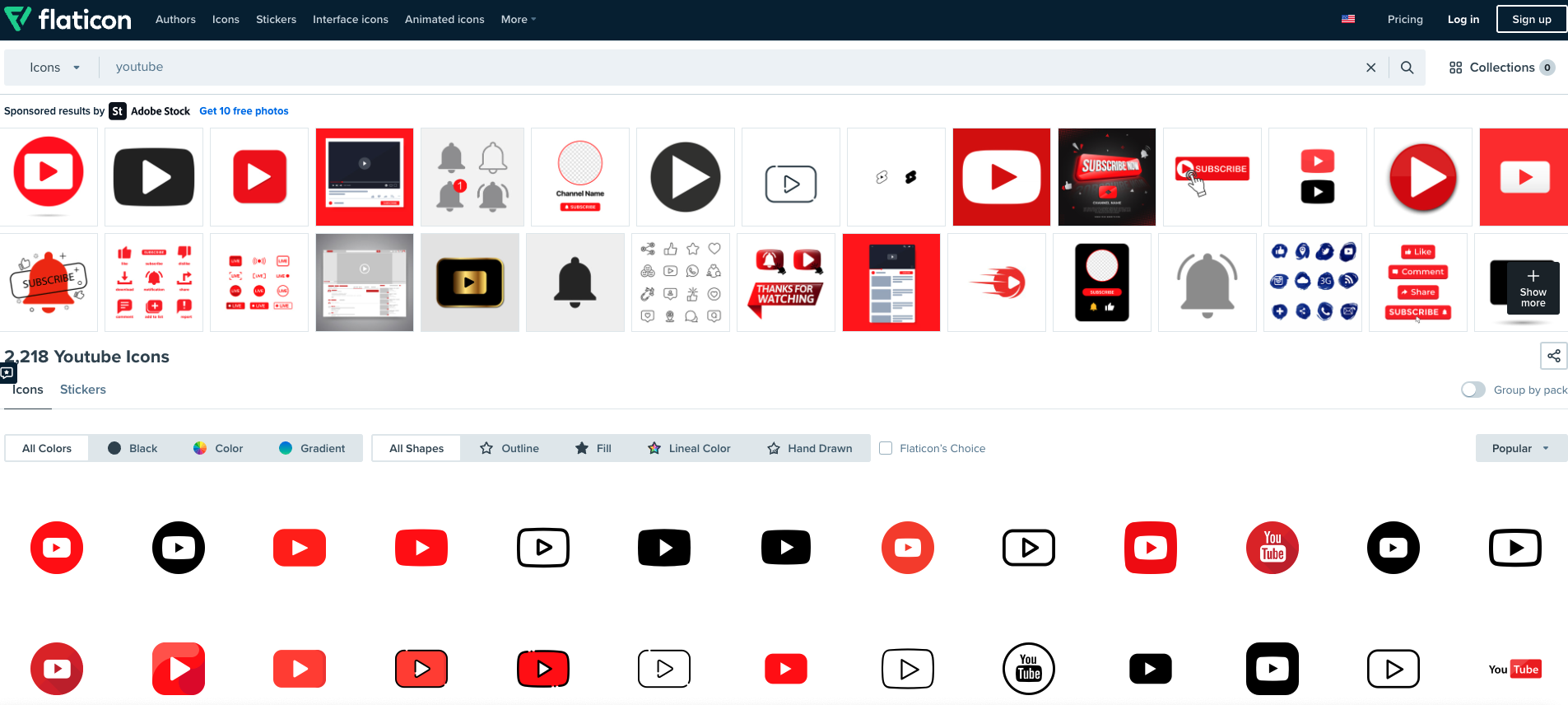This screenshot has width=1568, height=705.
Task: Click the Pricing link
Action: tap(1405, 19)
